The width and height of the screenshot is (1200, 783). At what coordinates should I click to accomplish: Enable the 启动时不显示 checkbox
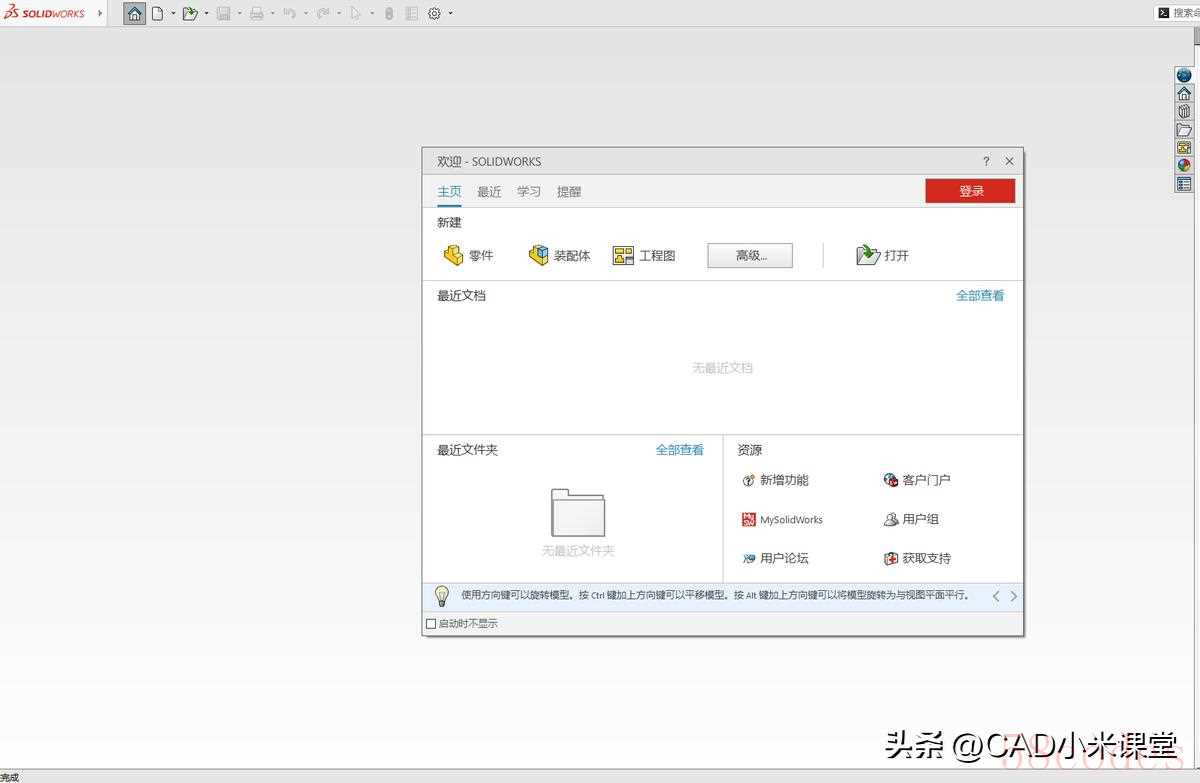click(431, 624)
